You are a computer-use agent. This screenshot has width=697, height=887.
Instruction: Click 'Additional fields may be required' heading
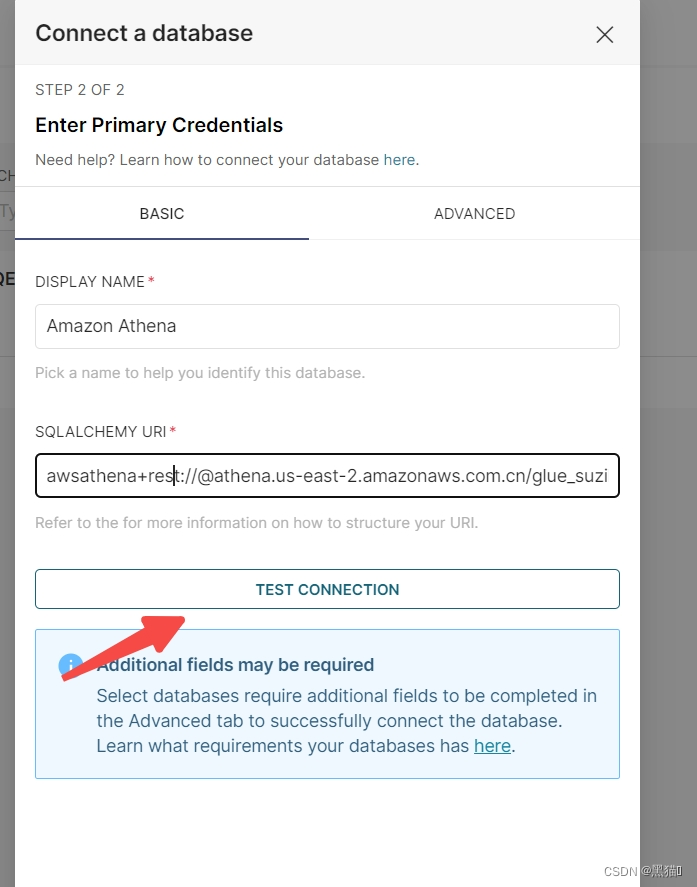[x=235, y=665]
